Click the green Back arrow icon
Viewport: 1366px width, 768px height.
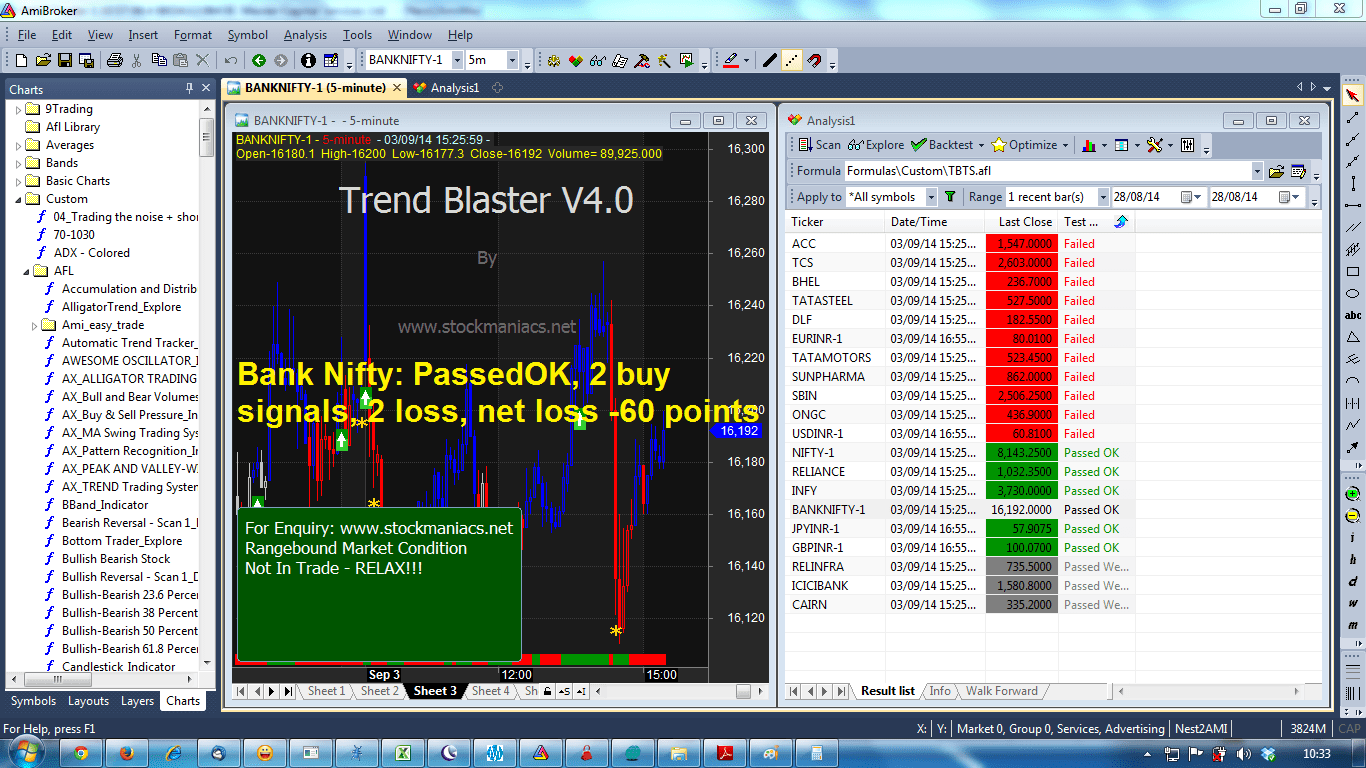pos(259,60)
